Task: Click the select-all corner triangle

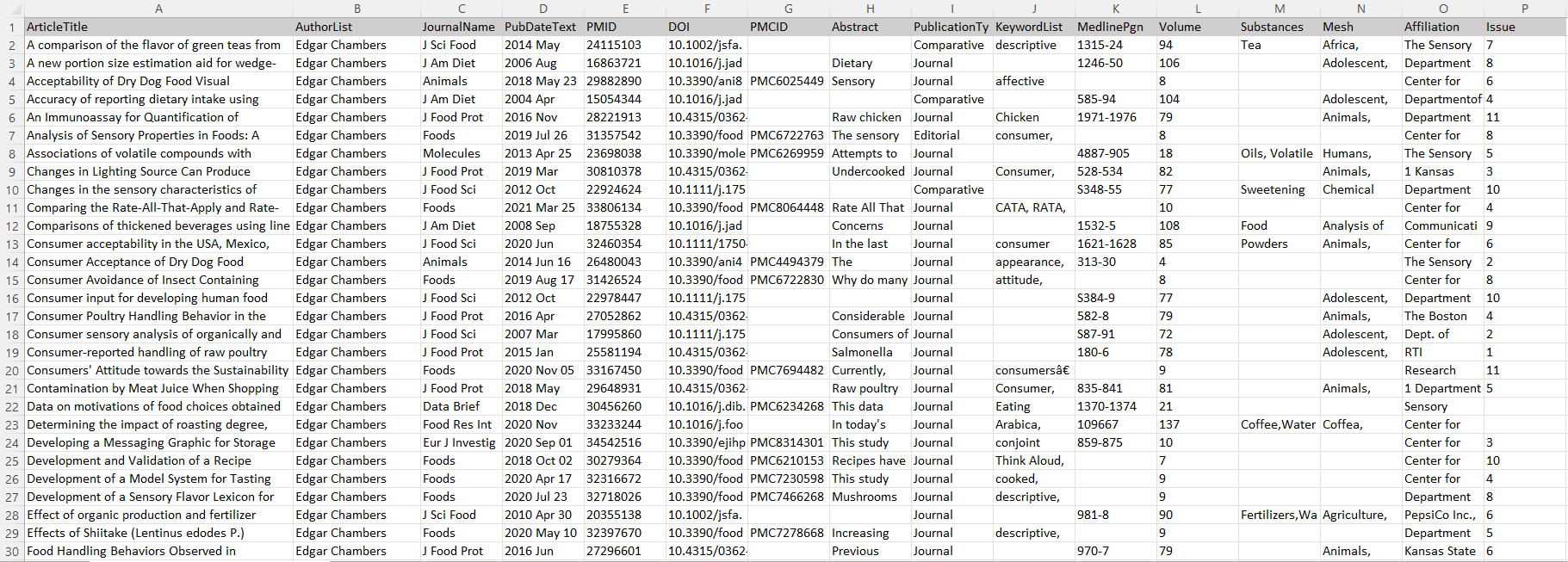Action: [12, 9]
